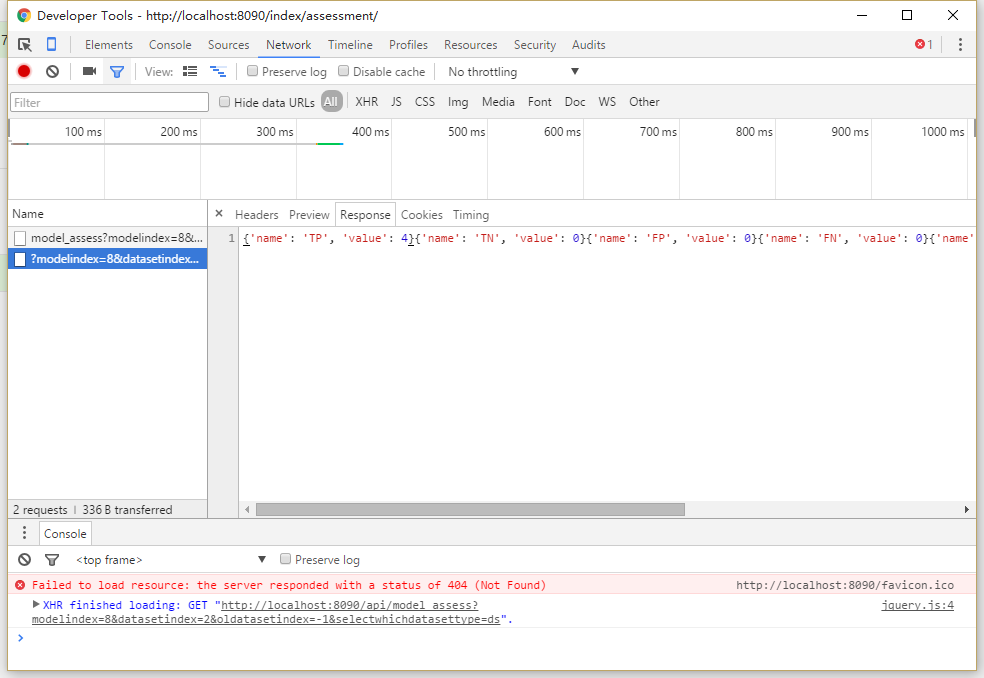
Task: Enable Preserve log in Network toolbar
Action: [252, 71]
